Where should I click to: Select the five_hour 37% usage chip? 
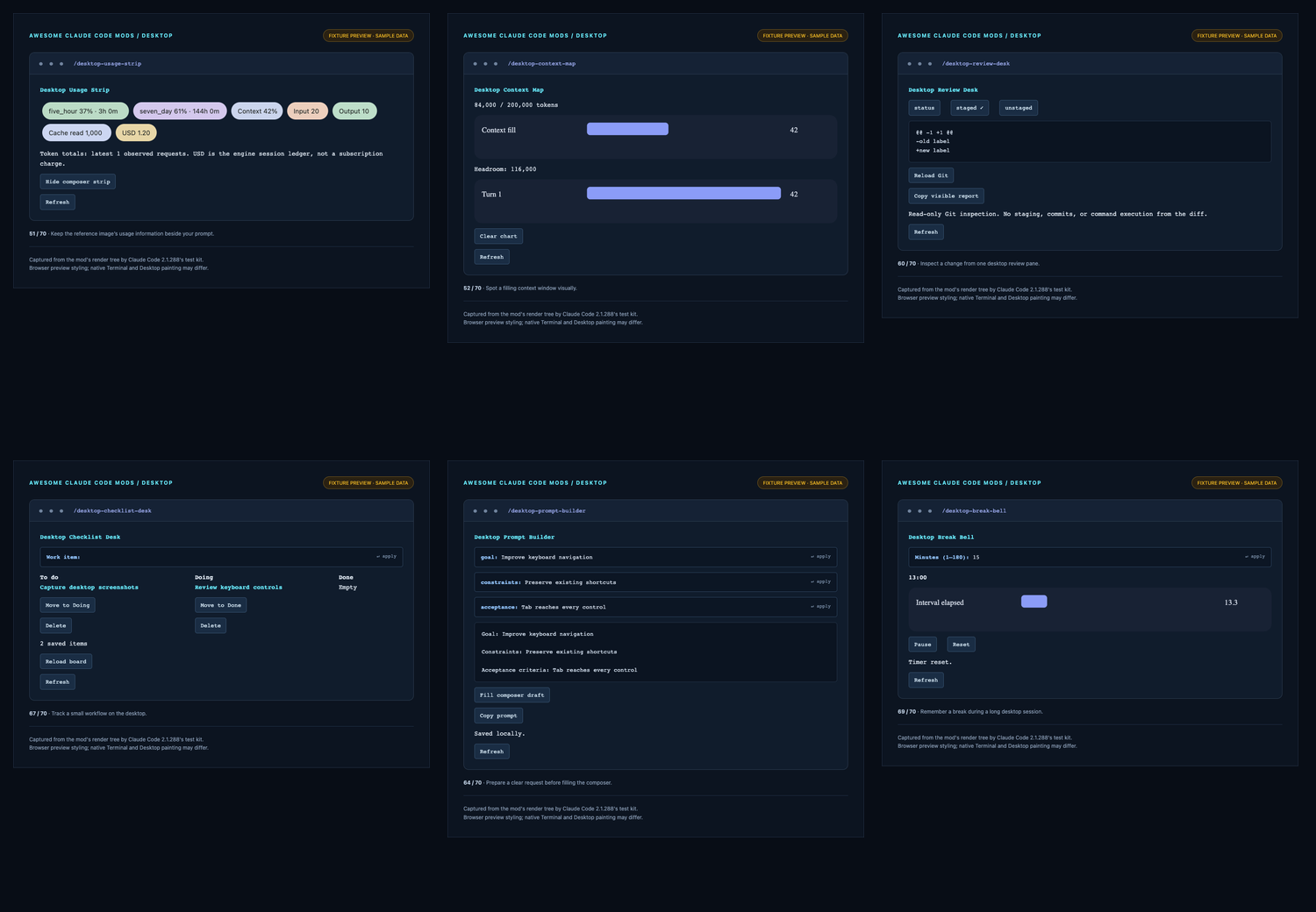[85, 111]
